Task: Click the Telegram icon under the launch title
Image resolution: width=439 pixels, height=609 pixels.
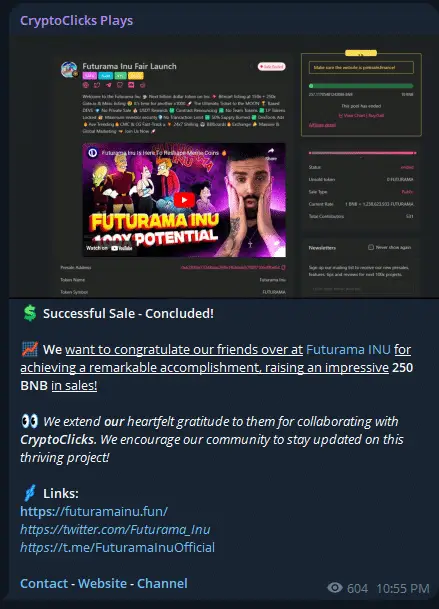Action: pyautogui.click(x=108, y=85)
